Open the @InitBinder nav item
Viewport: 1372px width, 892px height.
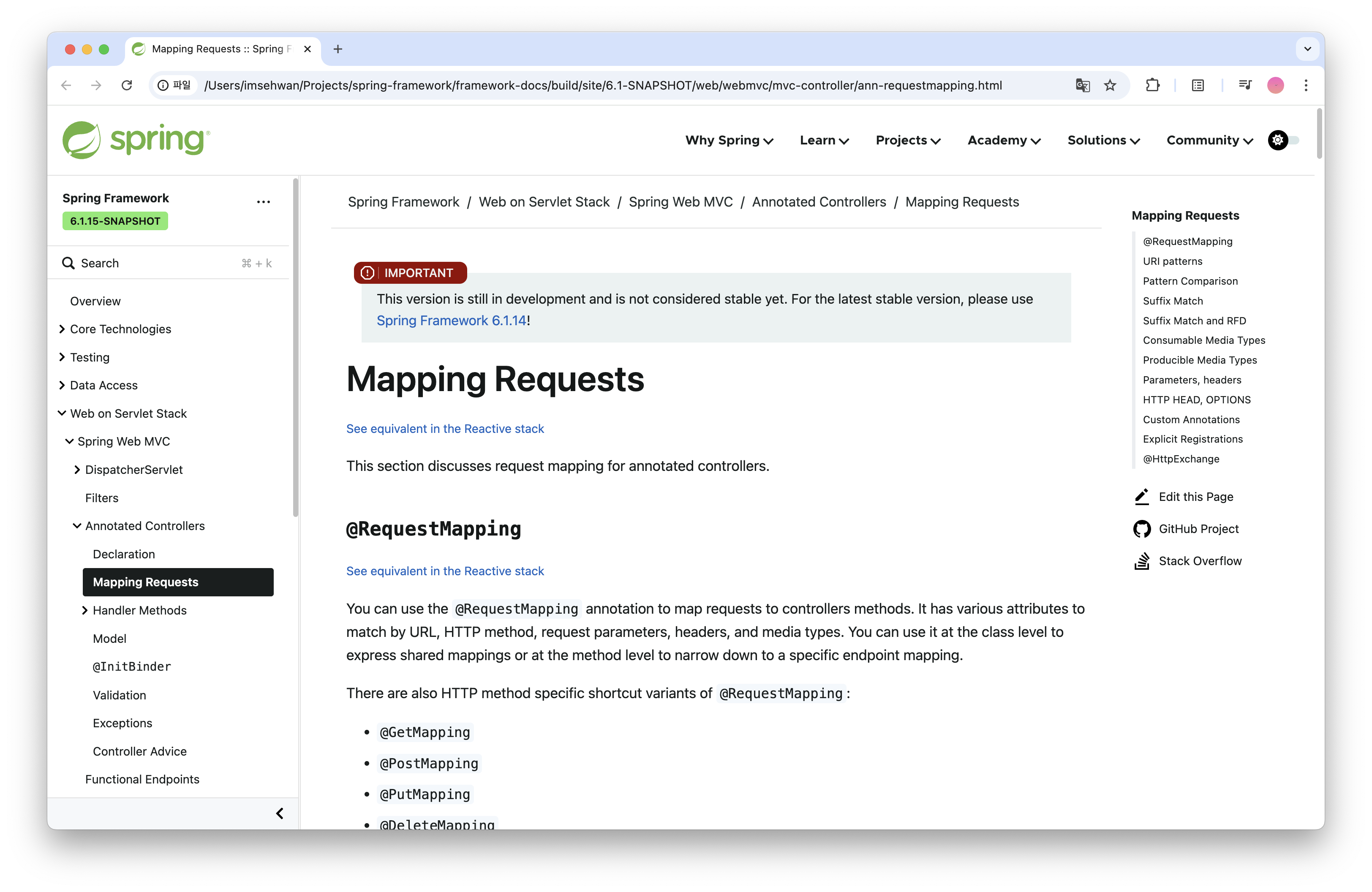pos(132,666)
